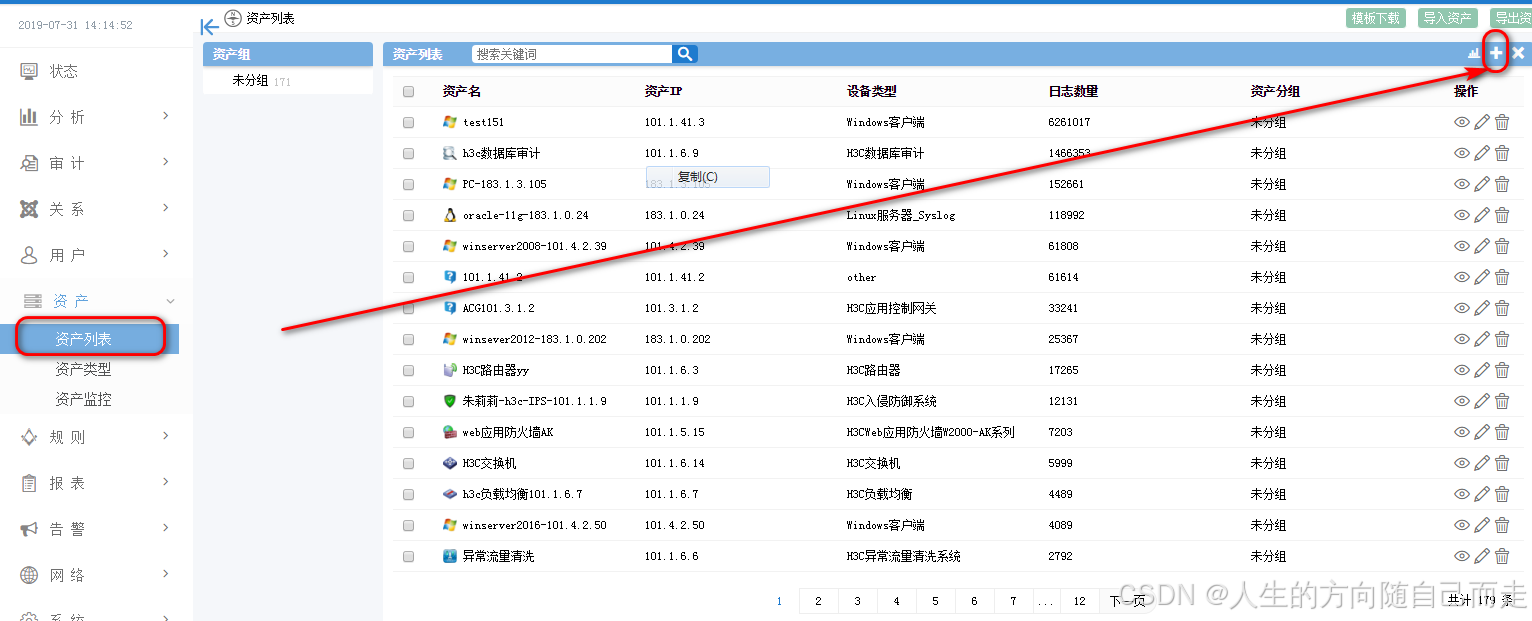The width and height of the screenshot is (1532, 621).
Task: Click the Windows icon beside test151
Action: point(449,122)
